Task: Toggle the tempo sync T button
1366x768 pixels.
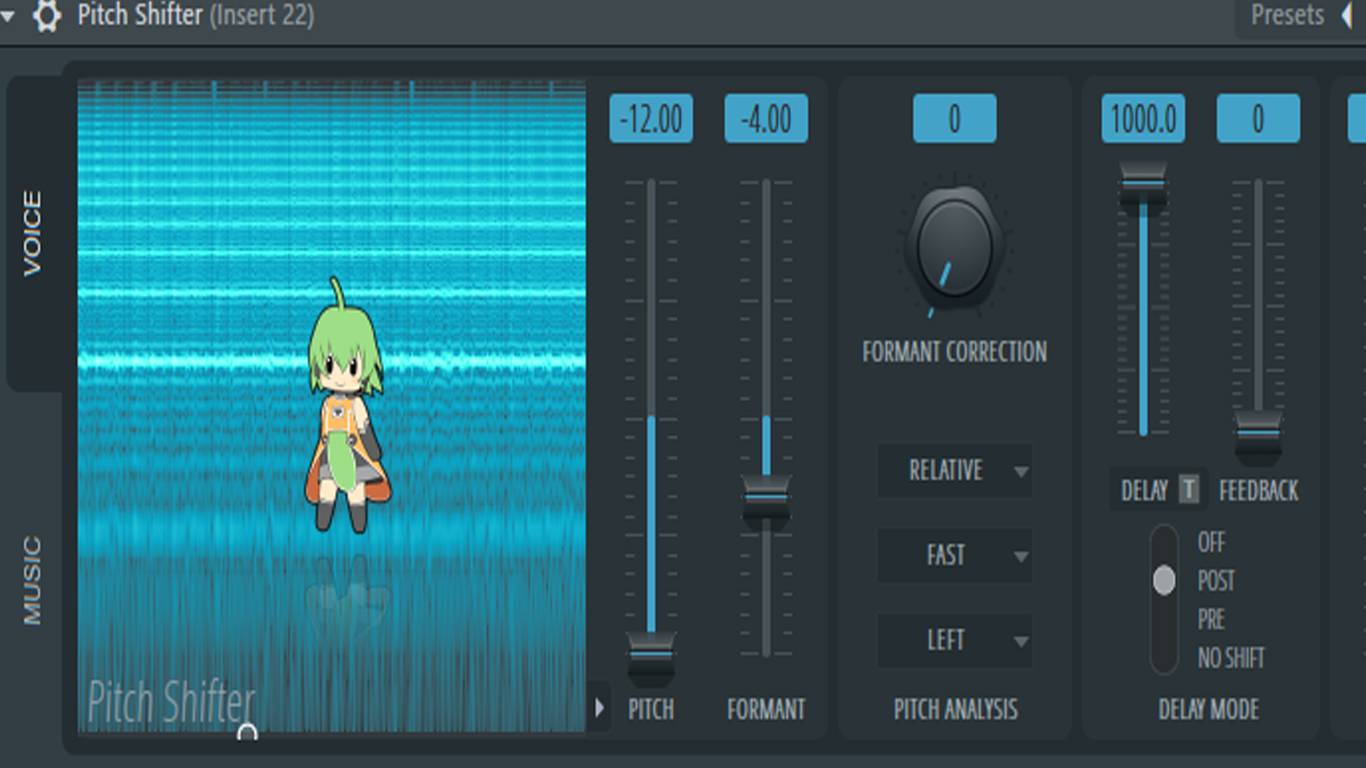Action: click(x=1188, y=490)
